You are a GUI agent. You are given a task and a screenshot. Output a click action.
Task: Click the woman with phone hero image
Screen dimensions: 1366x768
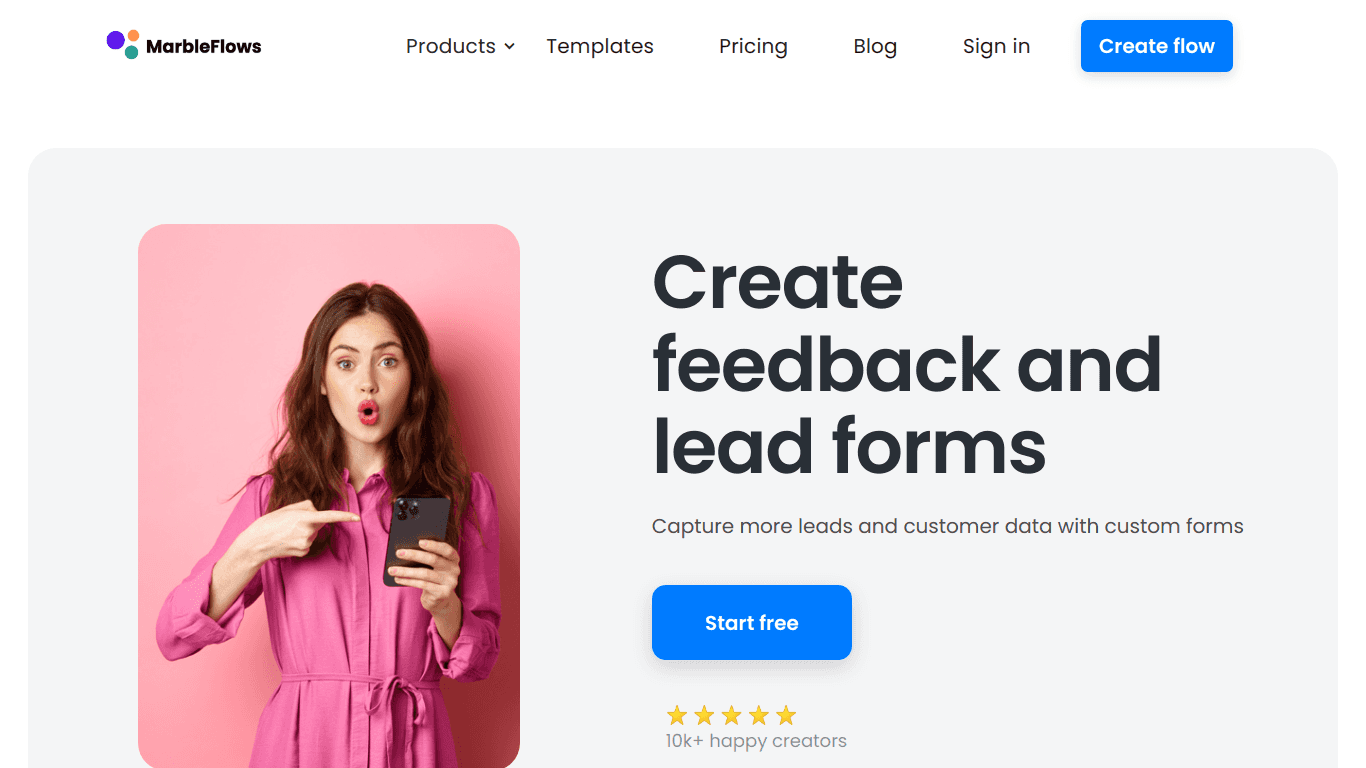[x=329, y=496]
